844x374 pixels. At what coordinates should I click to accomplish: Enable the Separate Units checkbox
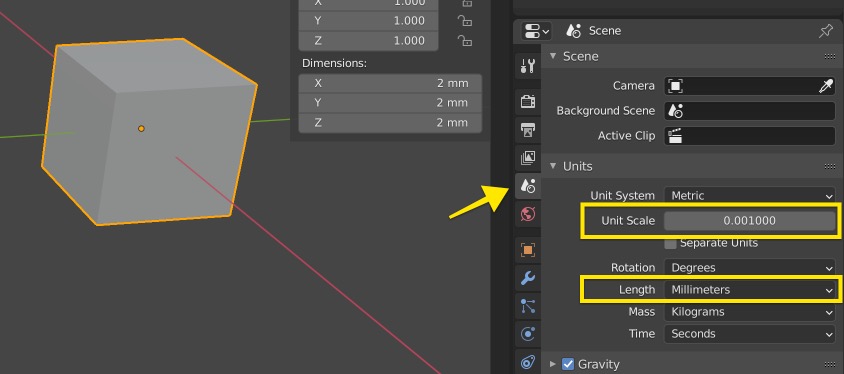pos(671,243)
